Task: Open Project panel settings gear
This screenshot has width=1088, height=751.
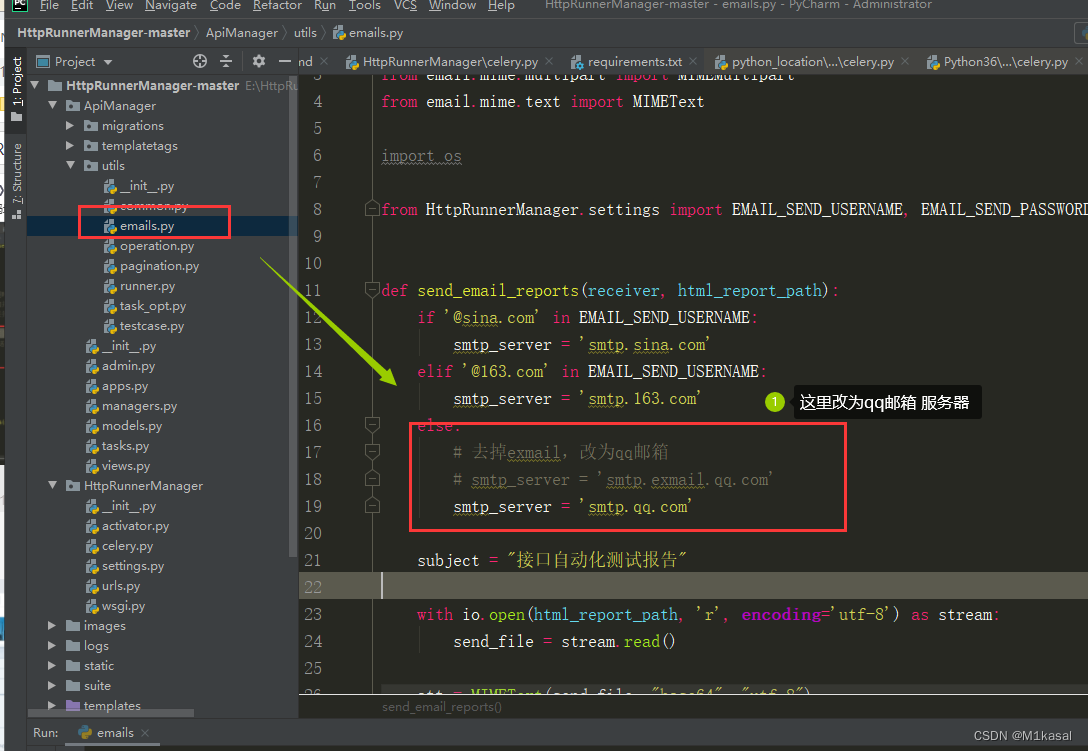Action: (259, 61)
